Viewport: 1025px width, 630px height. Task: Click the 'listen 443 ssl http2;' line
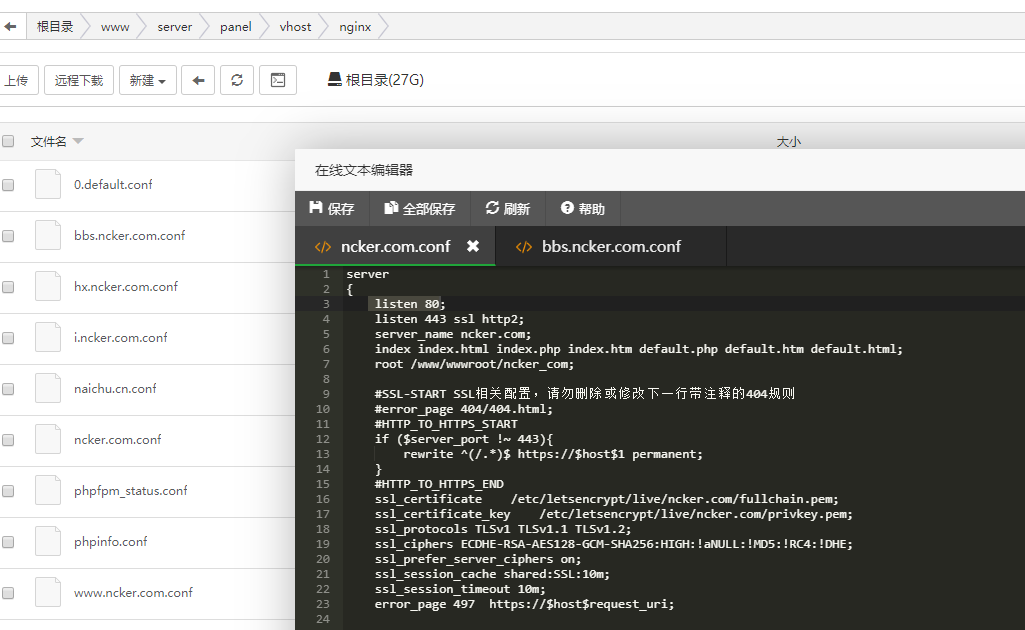pos(449,319)
